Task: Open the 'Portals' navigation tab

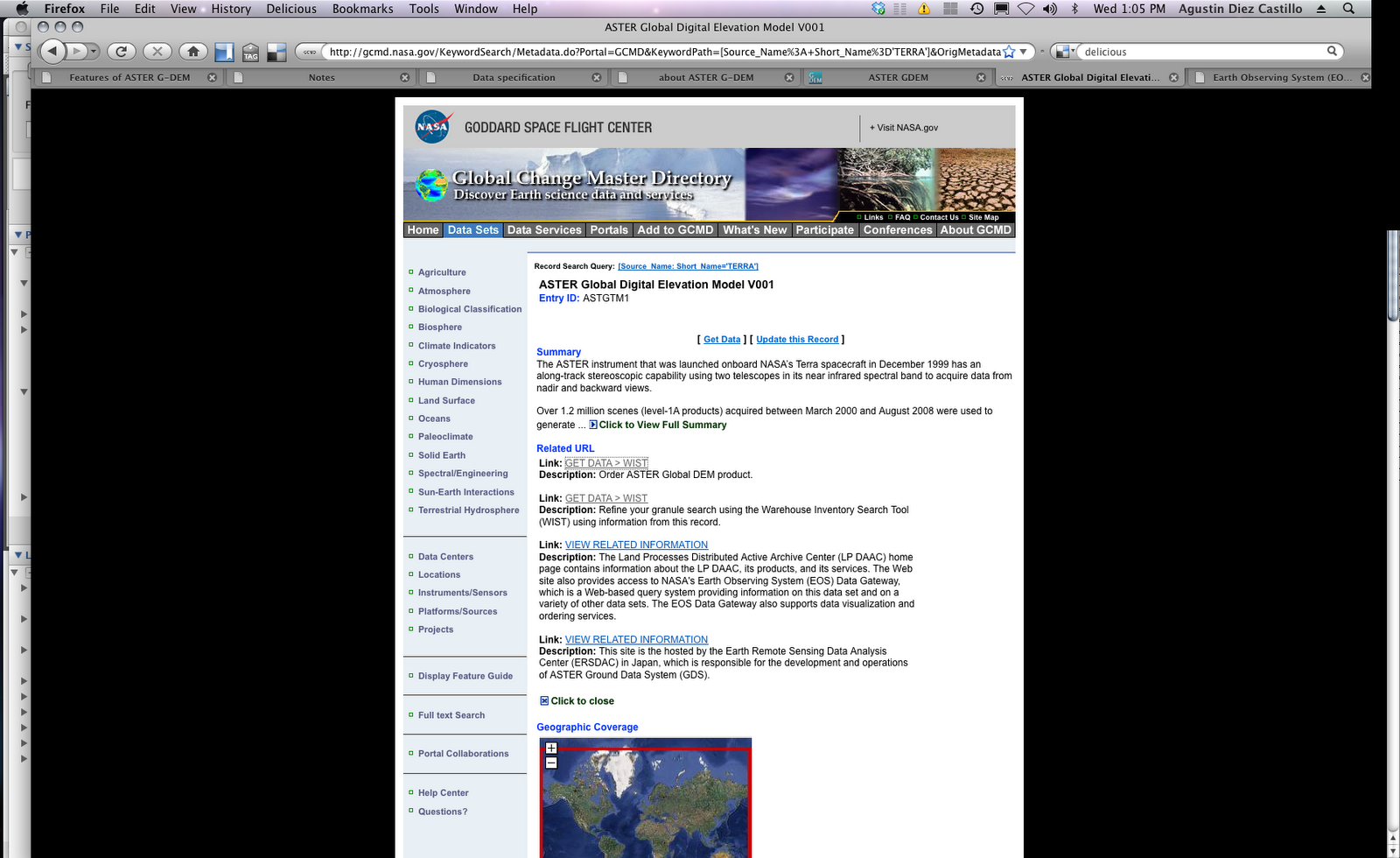Action: pyautogui.click(x=609, y=230)
